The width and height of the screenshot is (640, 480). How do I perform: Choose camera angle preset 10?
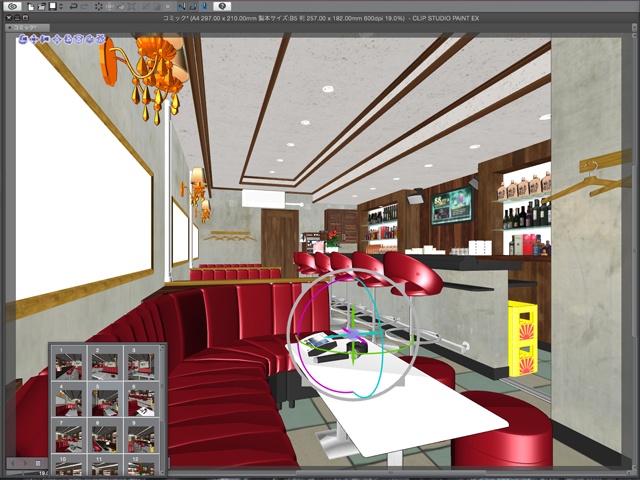tap(69, 465)
